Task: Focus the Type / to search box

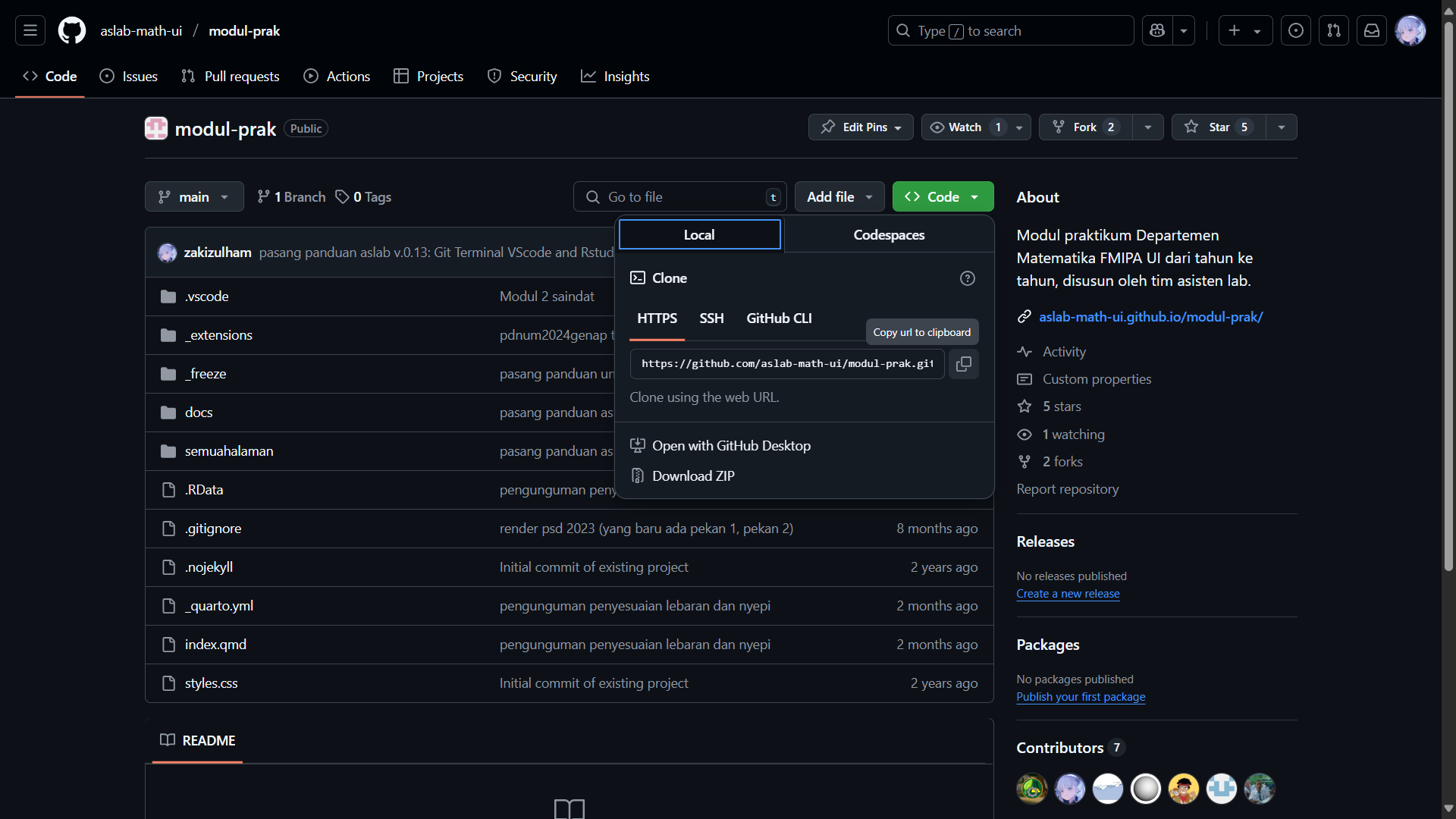Action: (1011, 30)
